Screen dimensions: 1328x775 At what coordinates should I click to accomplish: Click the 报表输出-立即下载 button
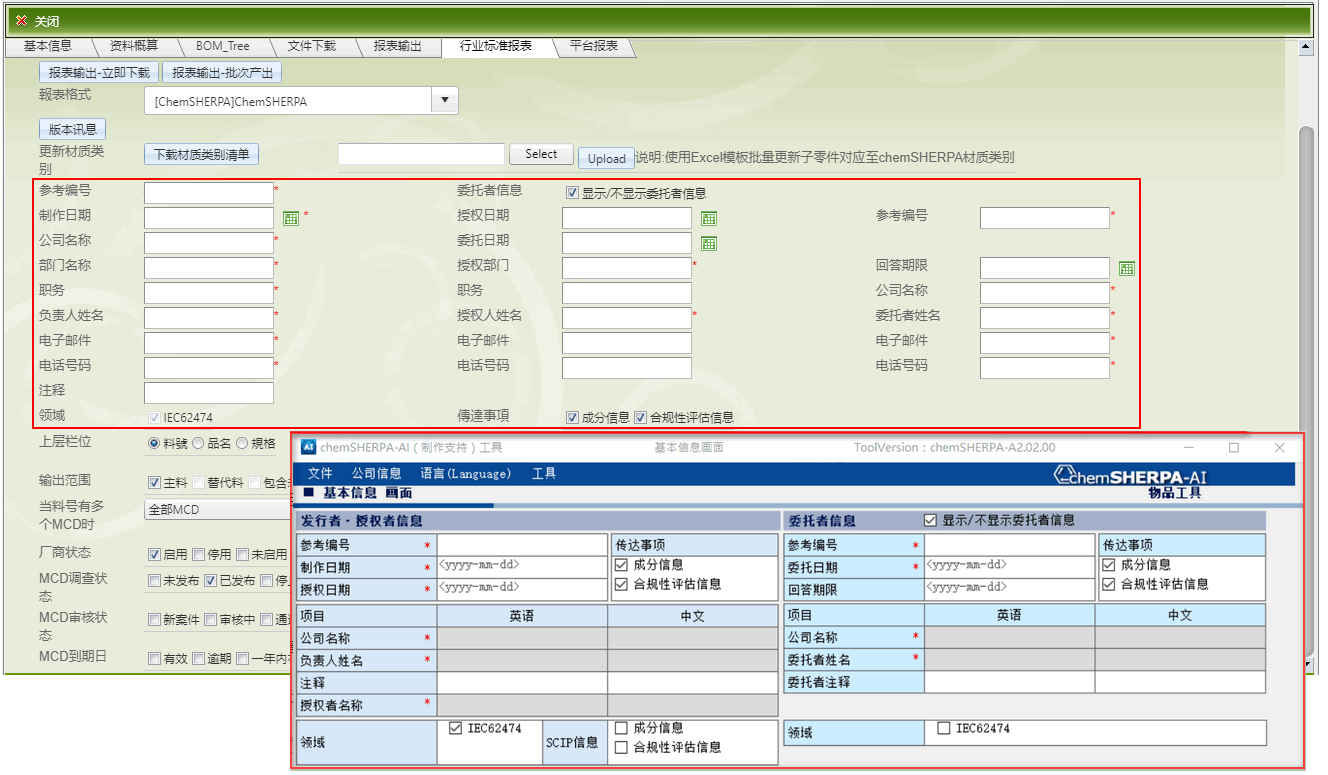[99, 73]
